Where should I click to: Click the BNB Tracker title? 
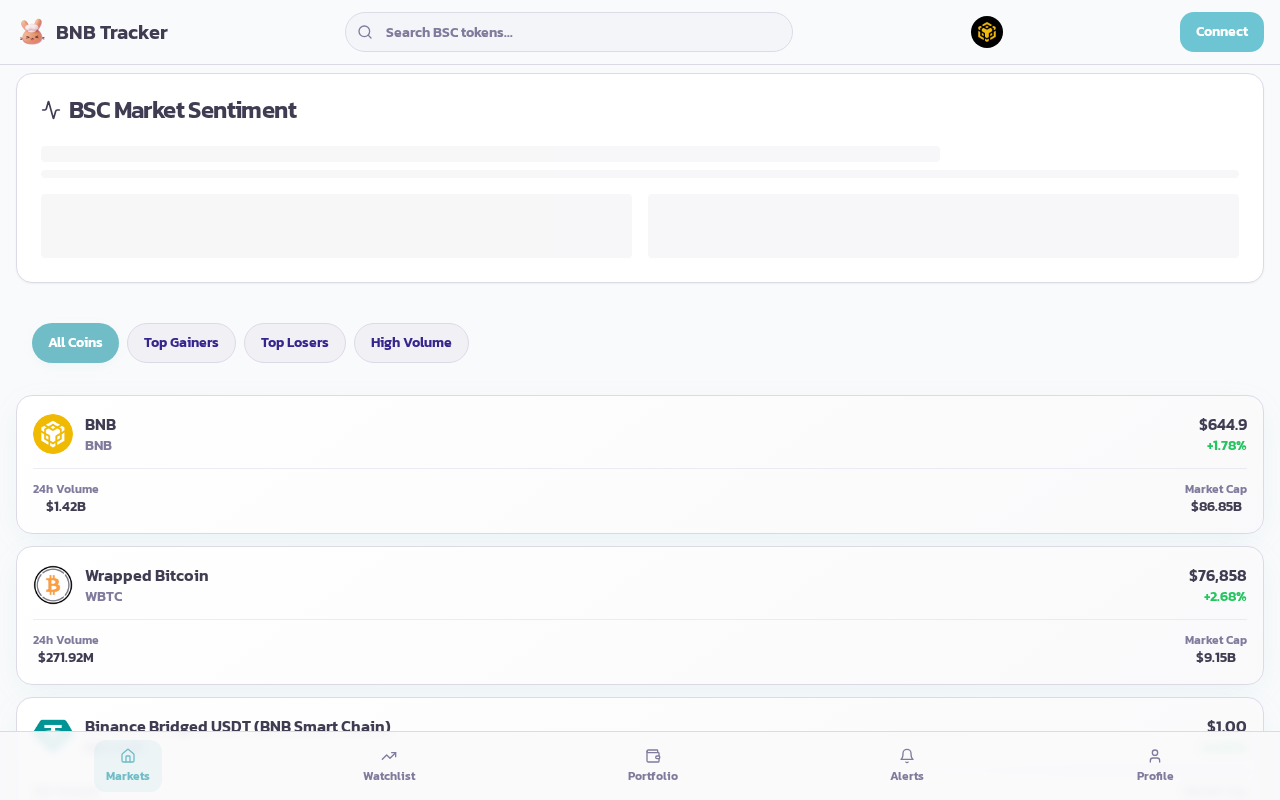[x=112, y=32]
